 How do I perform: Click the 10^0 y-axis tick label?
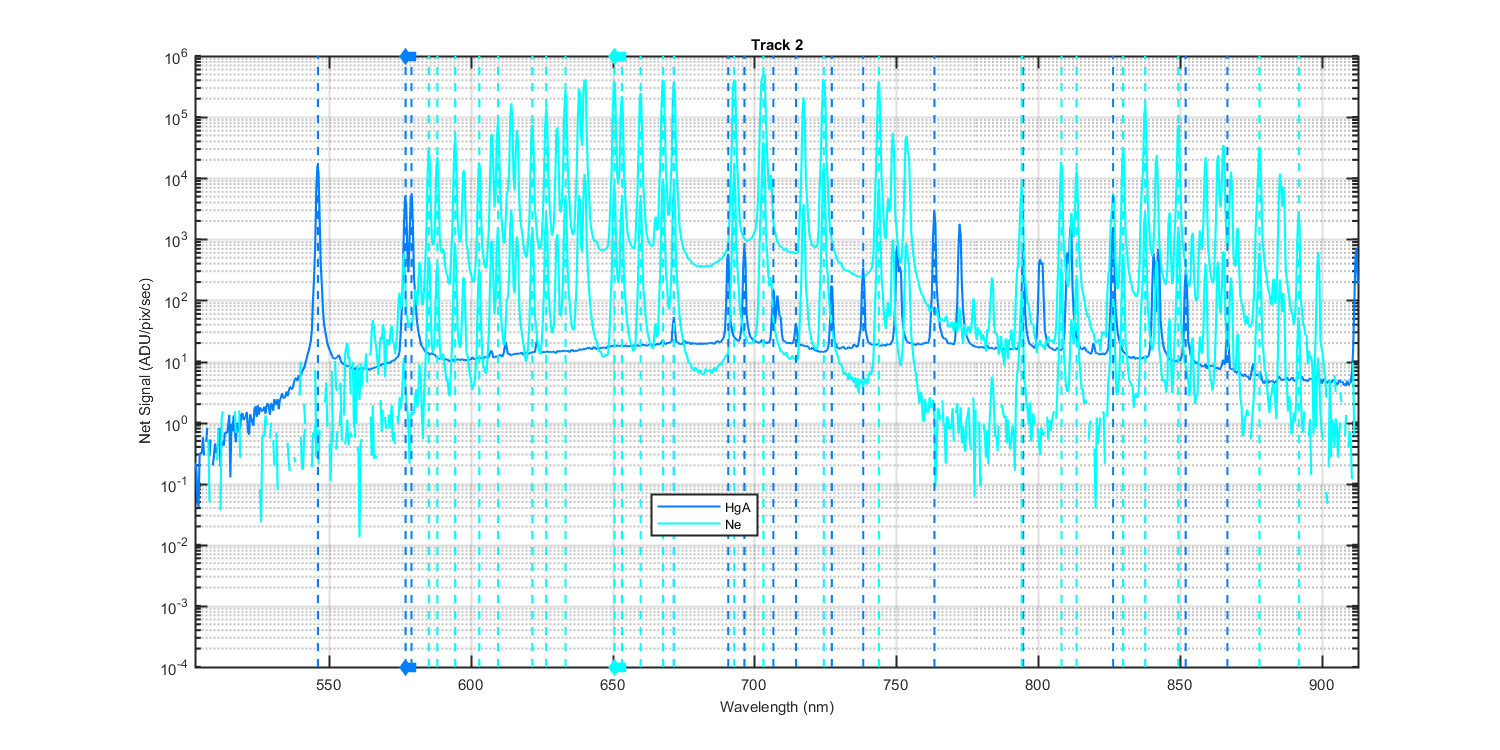(x=177, y=423)
